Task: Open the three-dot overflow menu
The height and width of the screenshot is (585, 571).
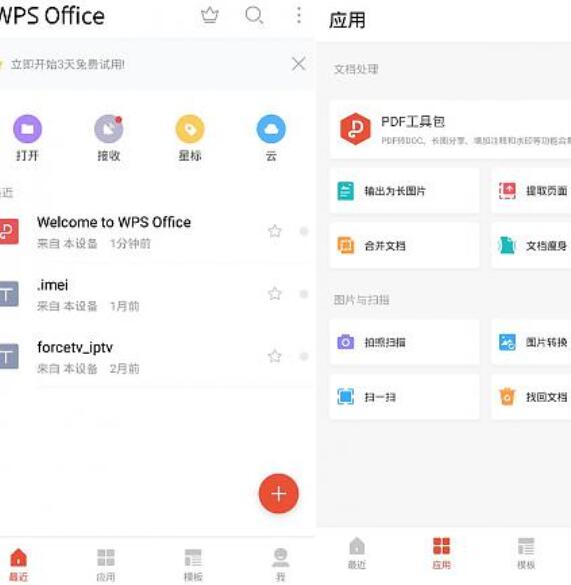Action: (x=299, y=16)
